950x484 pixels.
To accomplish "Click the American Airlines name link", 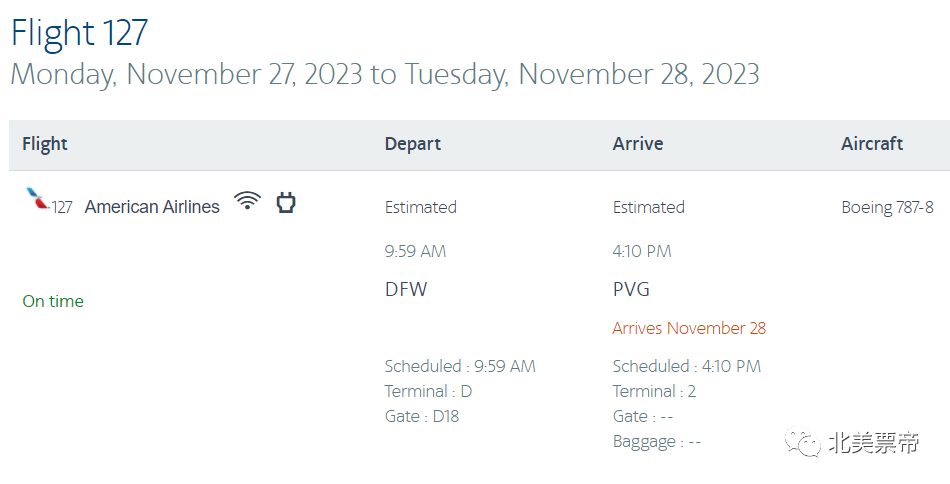I will 152,207.
